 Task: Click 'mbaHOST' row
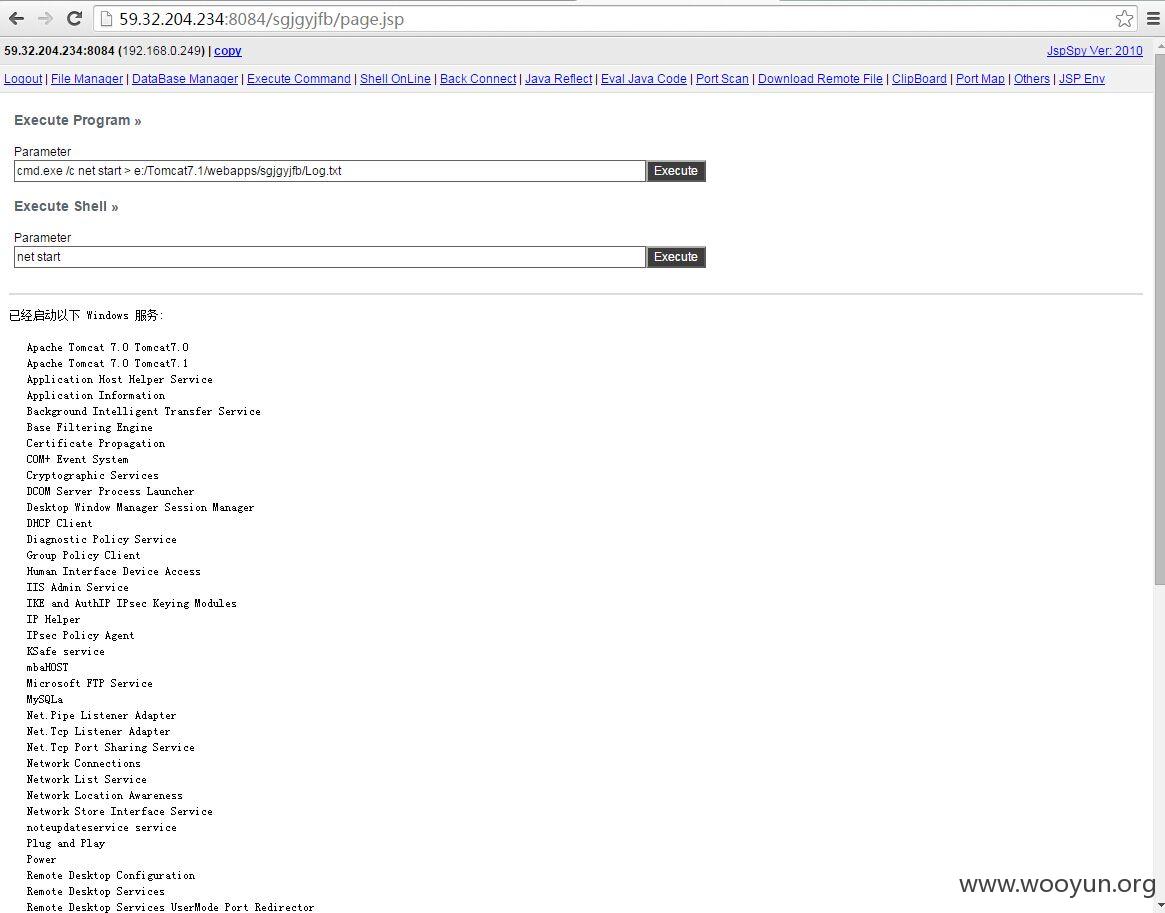[48, 667]
